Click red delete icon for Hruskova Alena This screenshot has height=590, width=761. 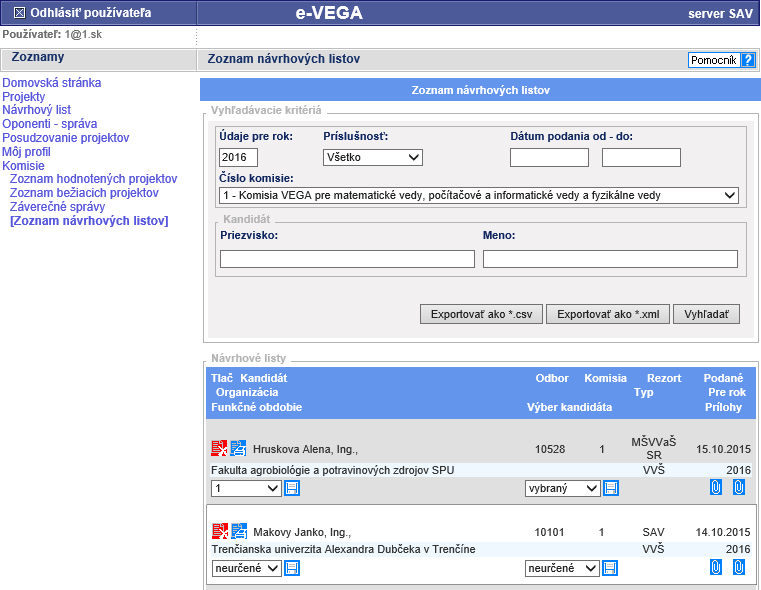pyautogui.click(x=219, y=448)
